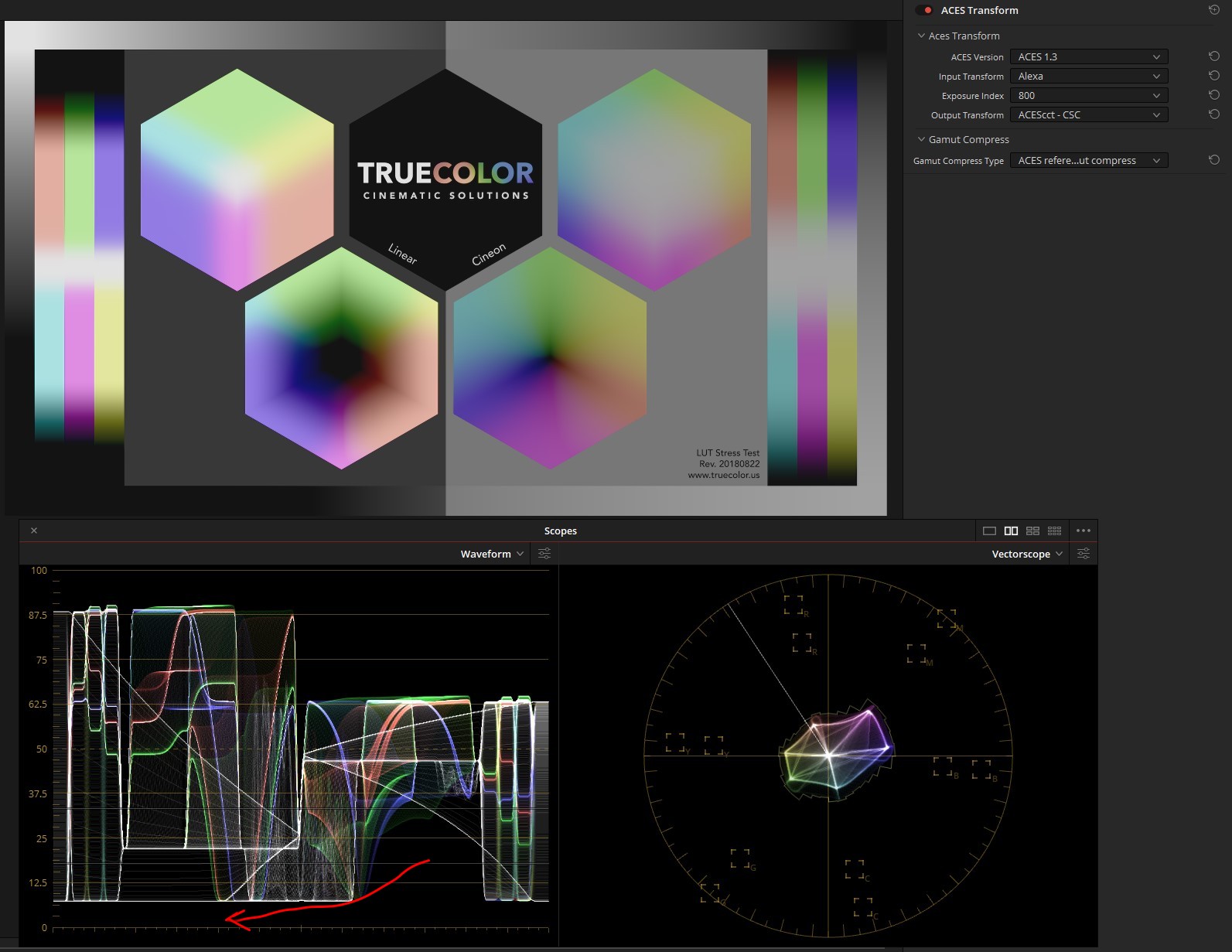Screen dimensions: 1232x952
Task: Reset the entire ACES Transform effect
Action: pyautogui.click(x=1213, y=10)
